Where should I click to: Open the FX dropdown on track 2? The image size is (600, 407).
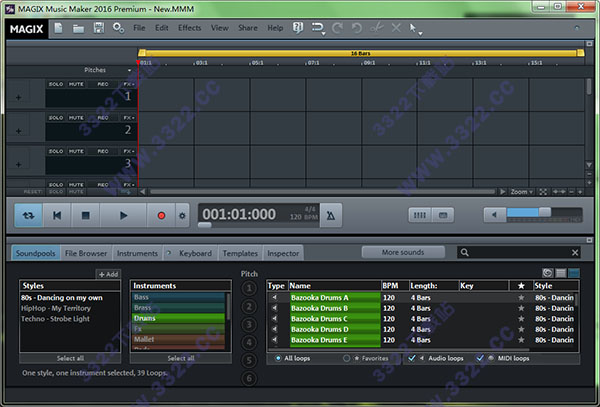(x=129, y=118)
